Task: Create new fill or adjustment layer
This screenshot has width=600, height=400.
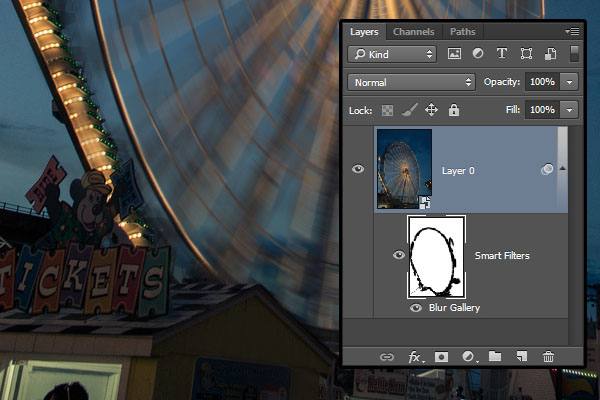Action: coord(469,357)
